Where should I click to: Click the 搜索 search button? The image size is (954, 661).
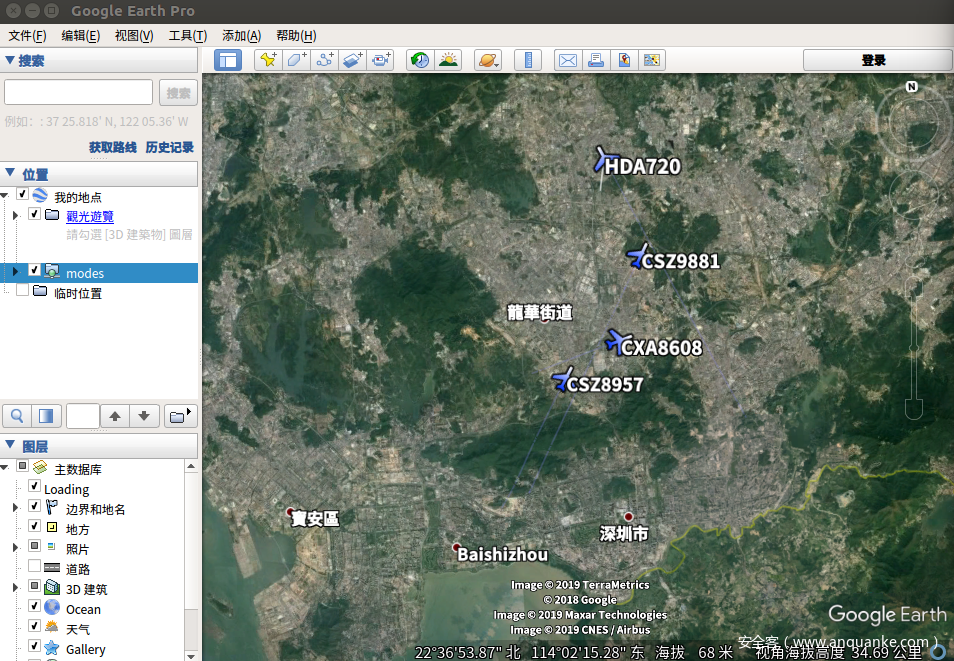(178, 93)
